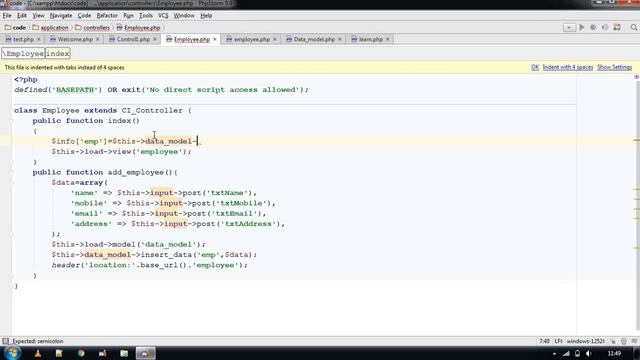Click the LF line separator indicator
The image size is (640, 360).
pos(558,341)
